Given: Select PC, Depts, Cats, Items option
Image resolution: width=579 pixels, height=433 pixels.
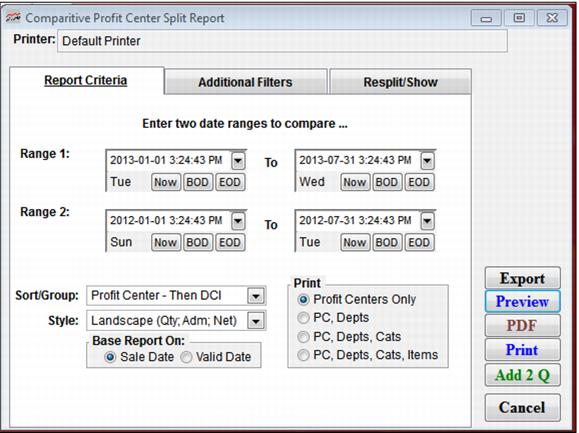Looking at the screenshot, I should click(303, 355).
